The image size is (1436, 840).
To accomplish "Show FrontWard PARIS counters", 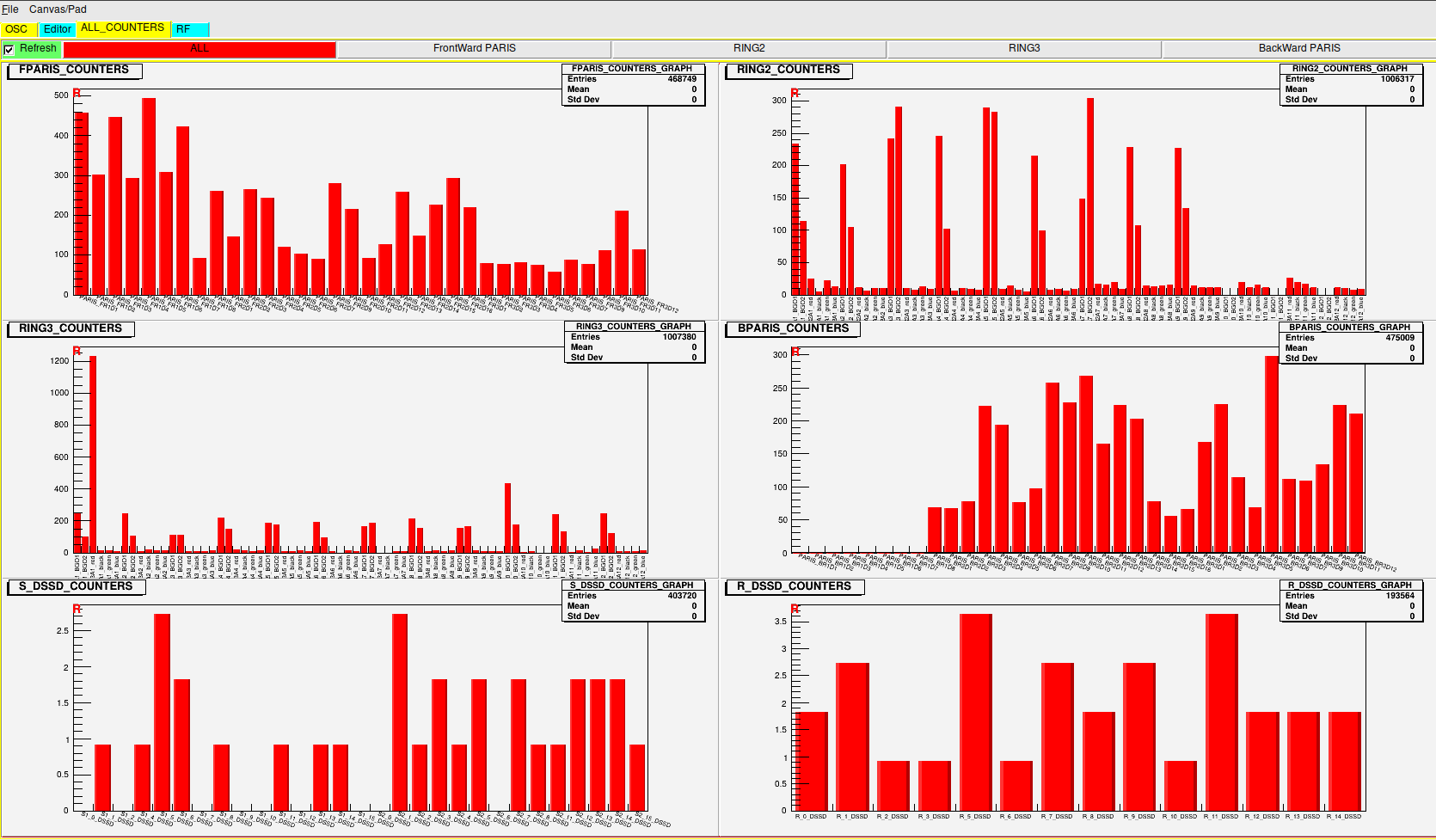I will point(474,49).
